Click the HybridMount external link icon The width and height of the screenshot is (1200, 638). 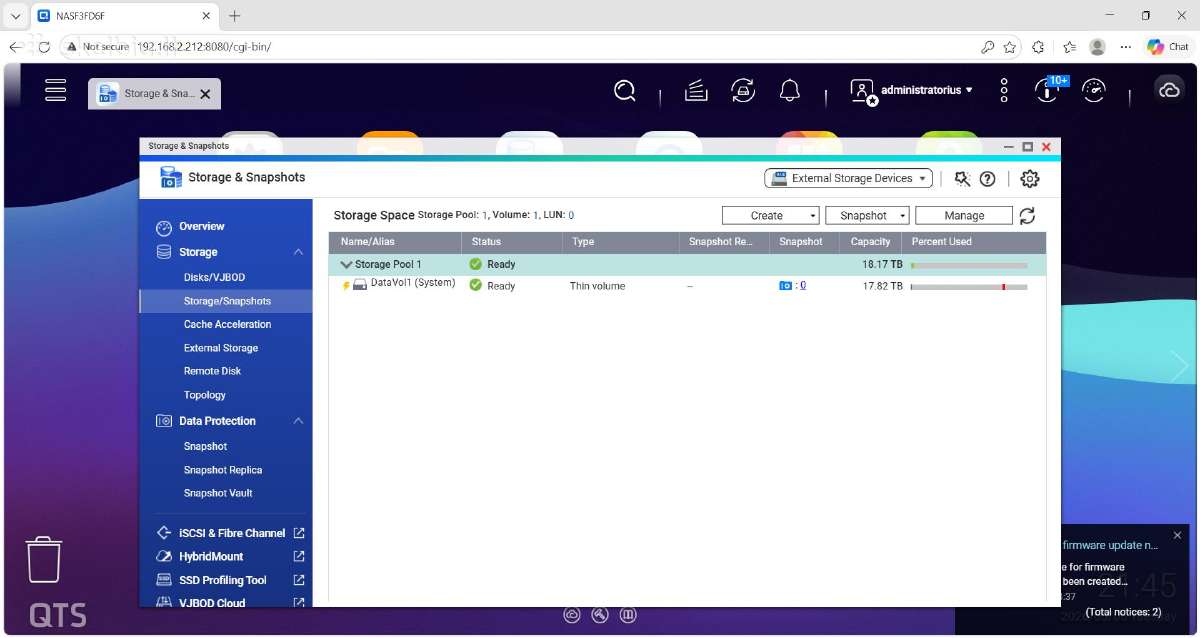click(x=298, y=556)
